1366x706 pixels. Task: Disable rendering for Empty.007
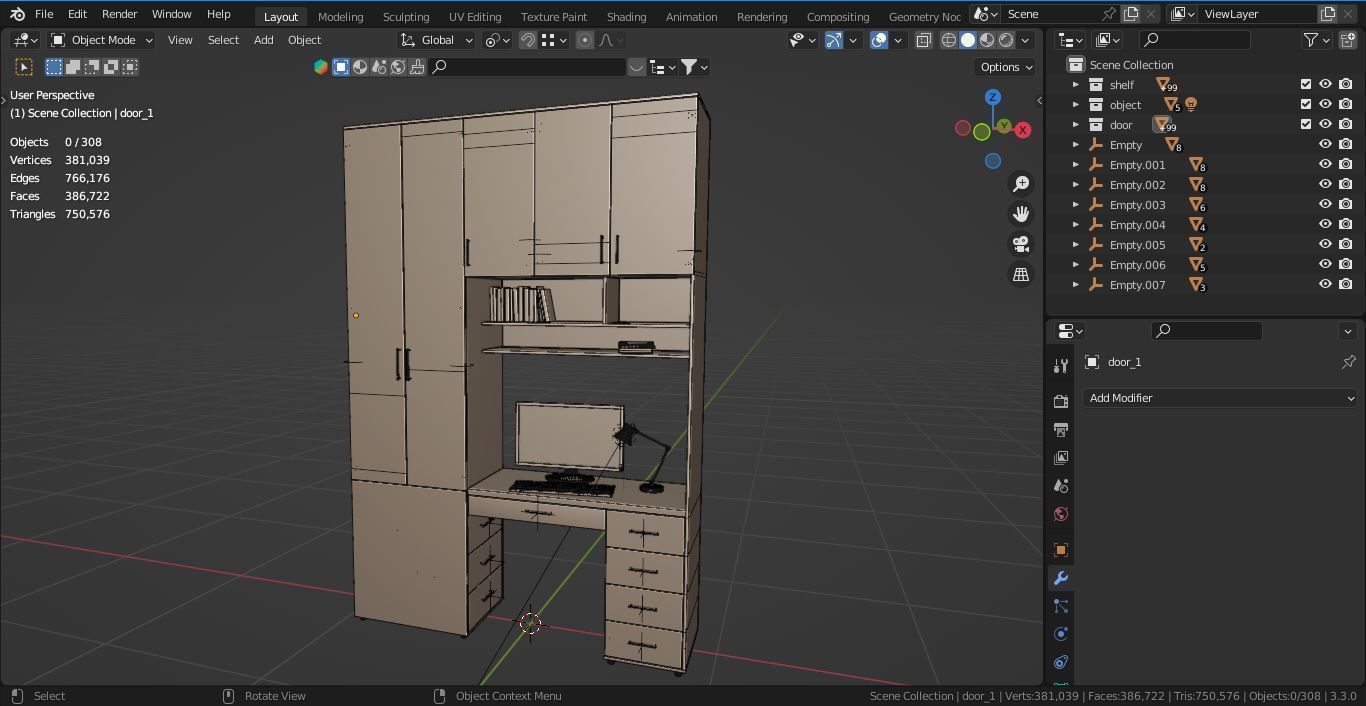[1346, 285]
